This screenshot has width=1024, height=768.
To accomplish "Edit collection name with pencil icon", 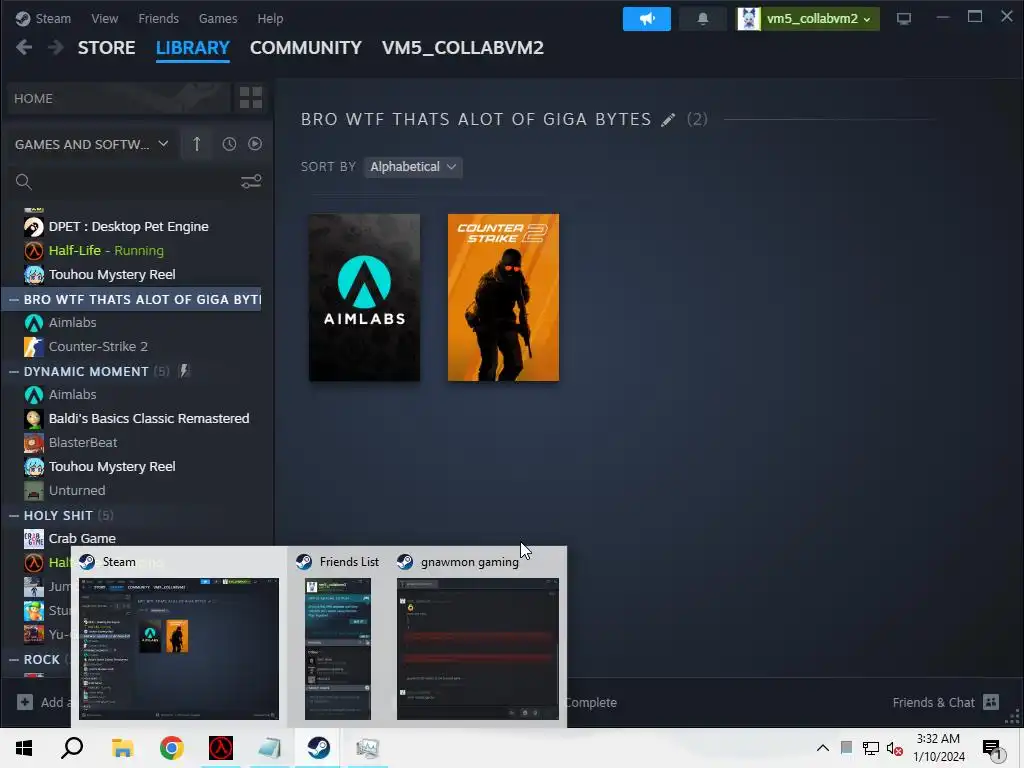I will 667,120.
